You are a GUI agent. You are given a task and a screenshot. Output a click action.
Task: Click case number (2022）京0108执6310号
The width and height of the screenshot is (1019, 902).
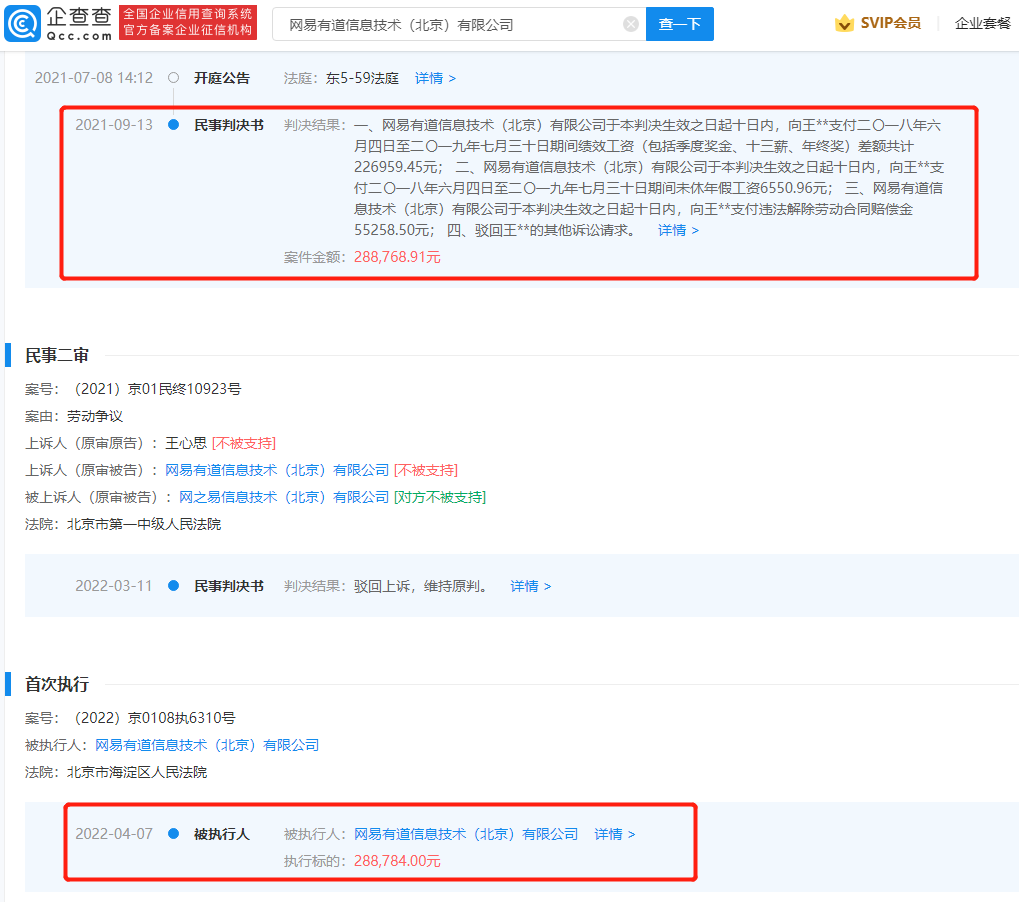click(x=154, y=717)
